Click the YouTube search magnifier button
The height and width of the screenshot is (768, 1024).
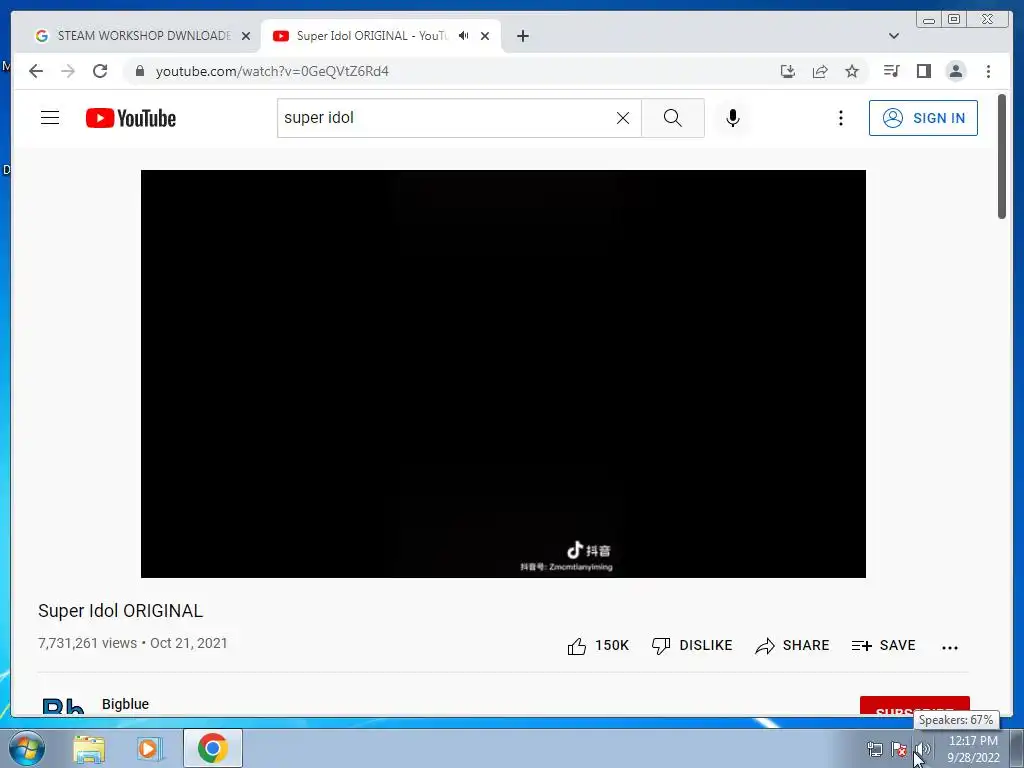pos(673,118)
